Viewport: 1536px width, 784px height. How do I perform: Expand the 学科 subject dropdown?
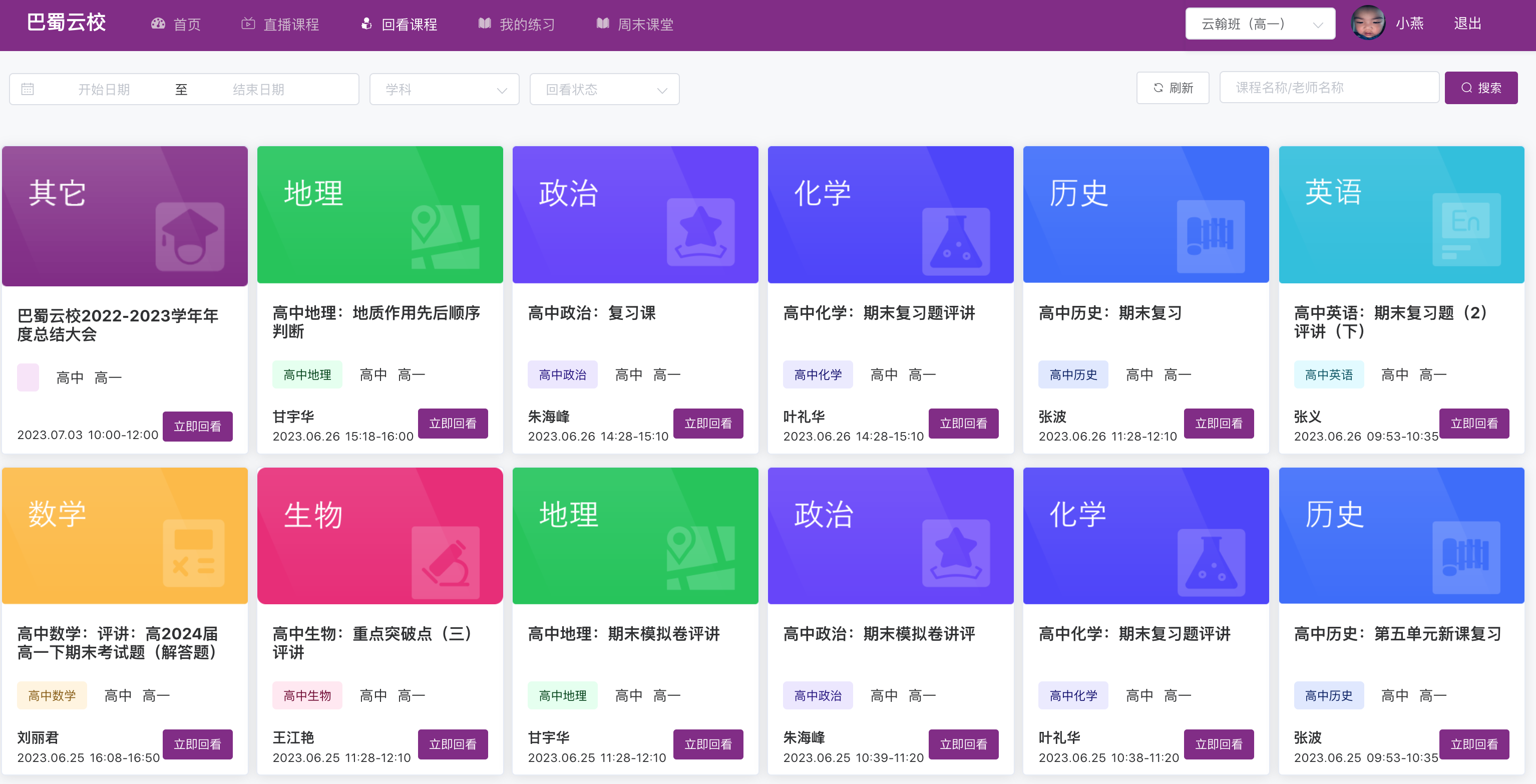click(444, 90)
